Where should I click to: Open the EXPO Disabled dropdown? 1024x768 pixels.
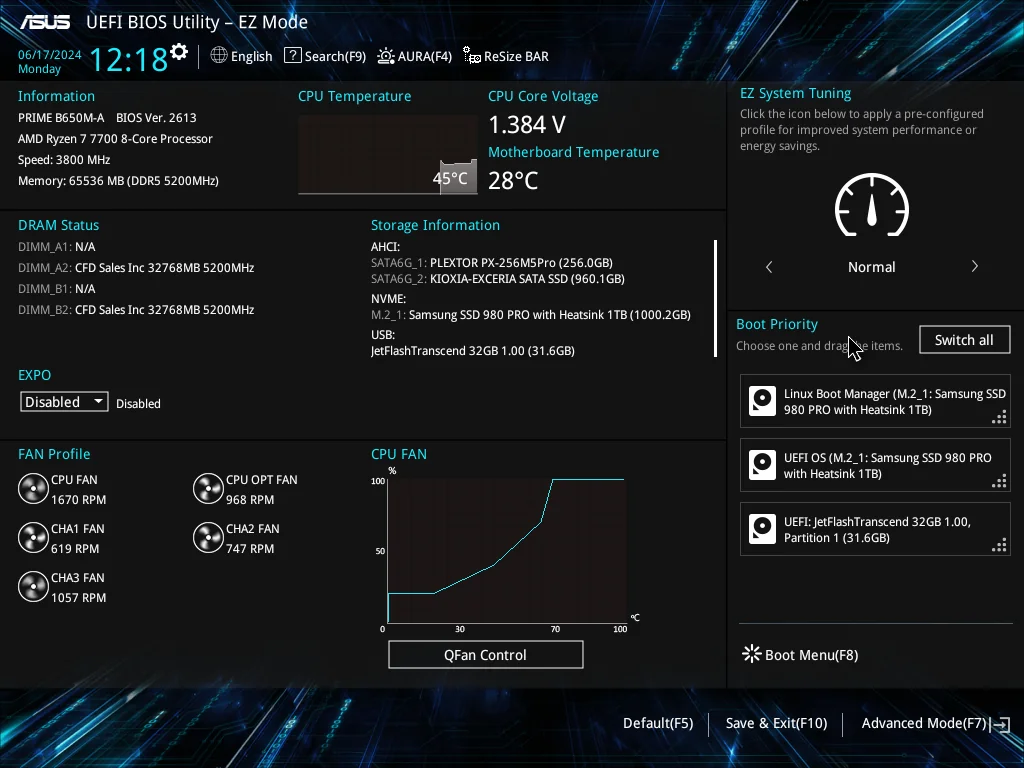[64, 402]
